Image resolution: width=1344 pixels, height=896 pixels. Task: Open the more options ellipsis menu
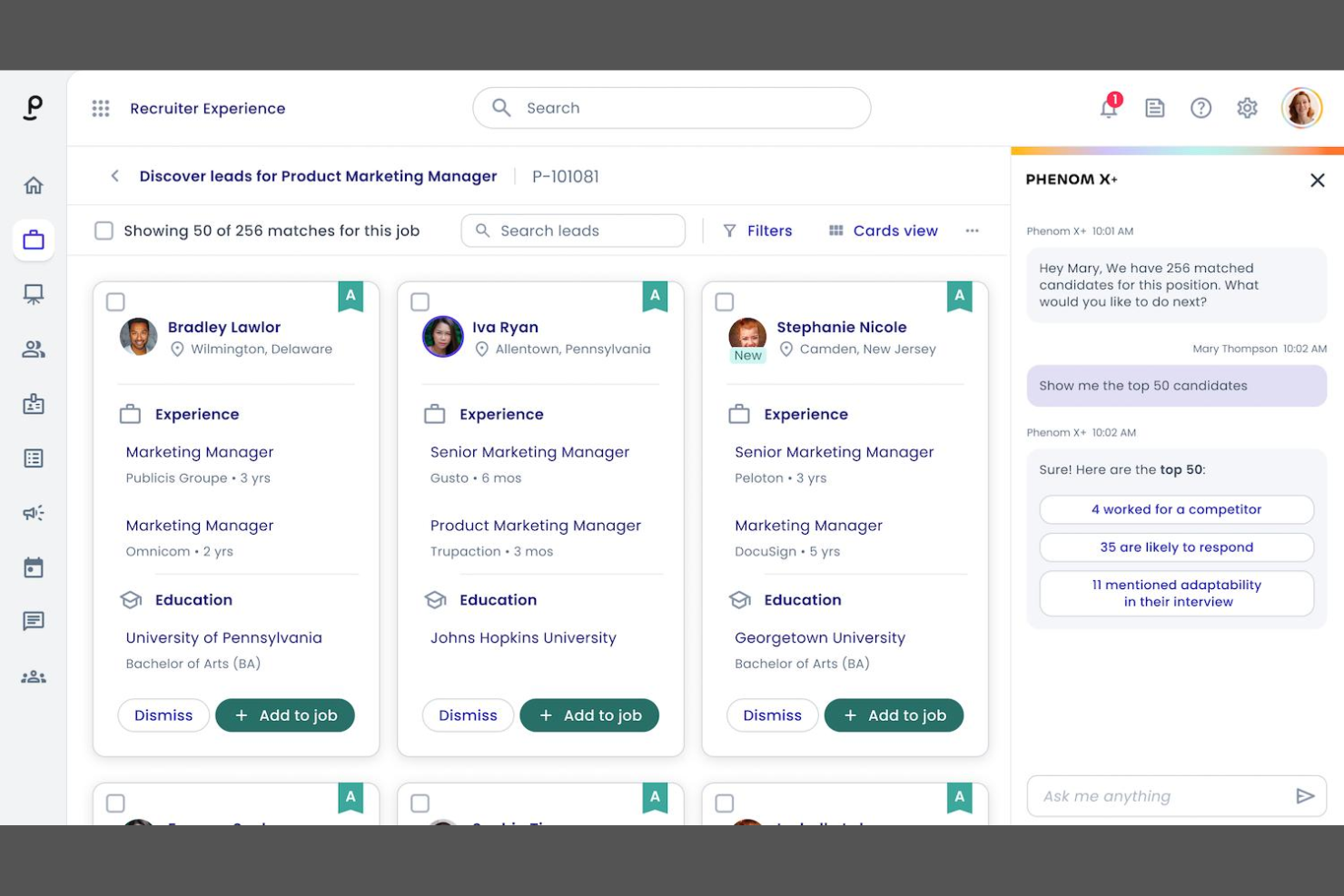tap(973, 231)
